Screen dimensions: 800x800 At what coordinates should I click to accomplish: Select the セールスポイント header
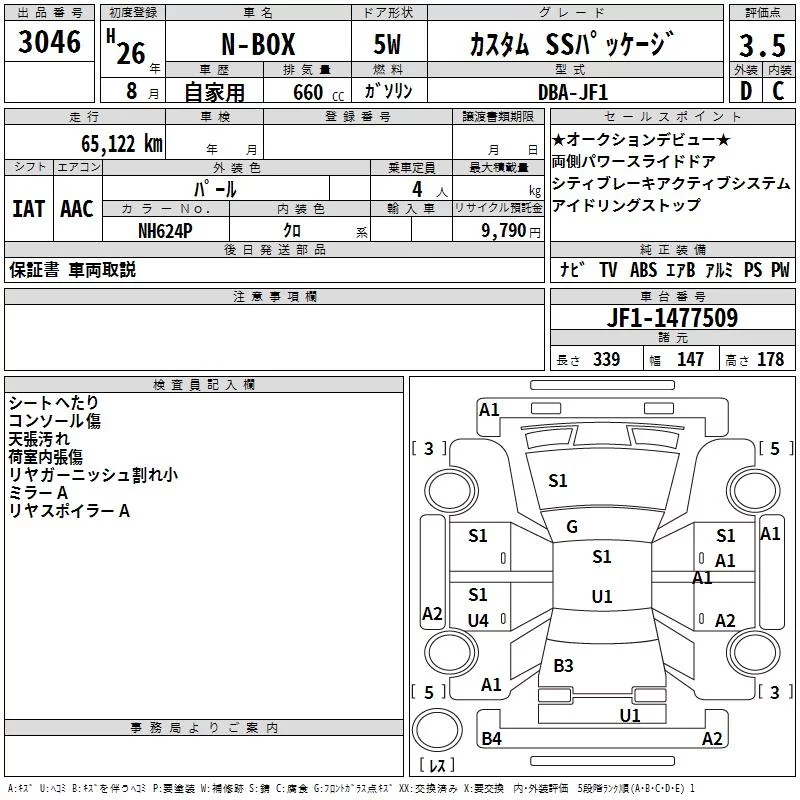click(672, 116)
